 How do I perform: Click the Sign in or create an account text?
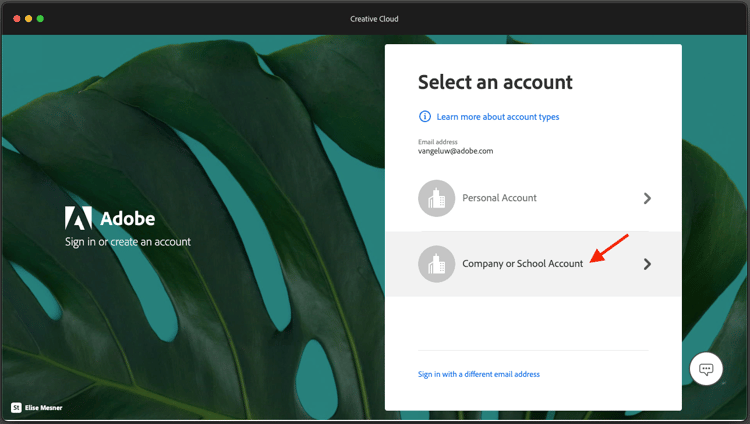coord(128,242)
